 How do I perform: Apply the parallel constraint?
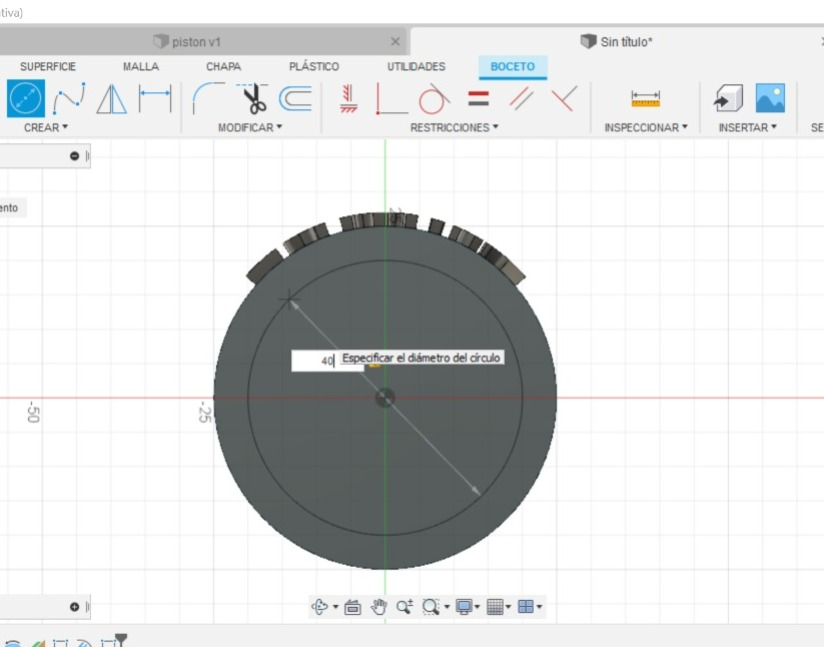pos(521,99)
